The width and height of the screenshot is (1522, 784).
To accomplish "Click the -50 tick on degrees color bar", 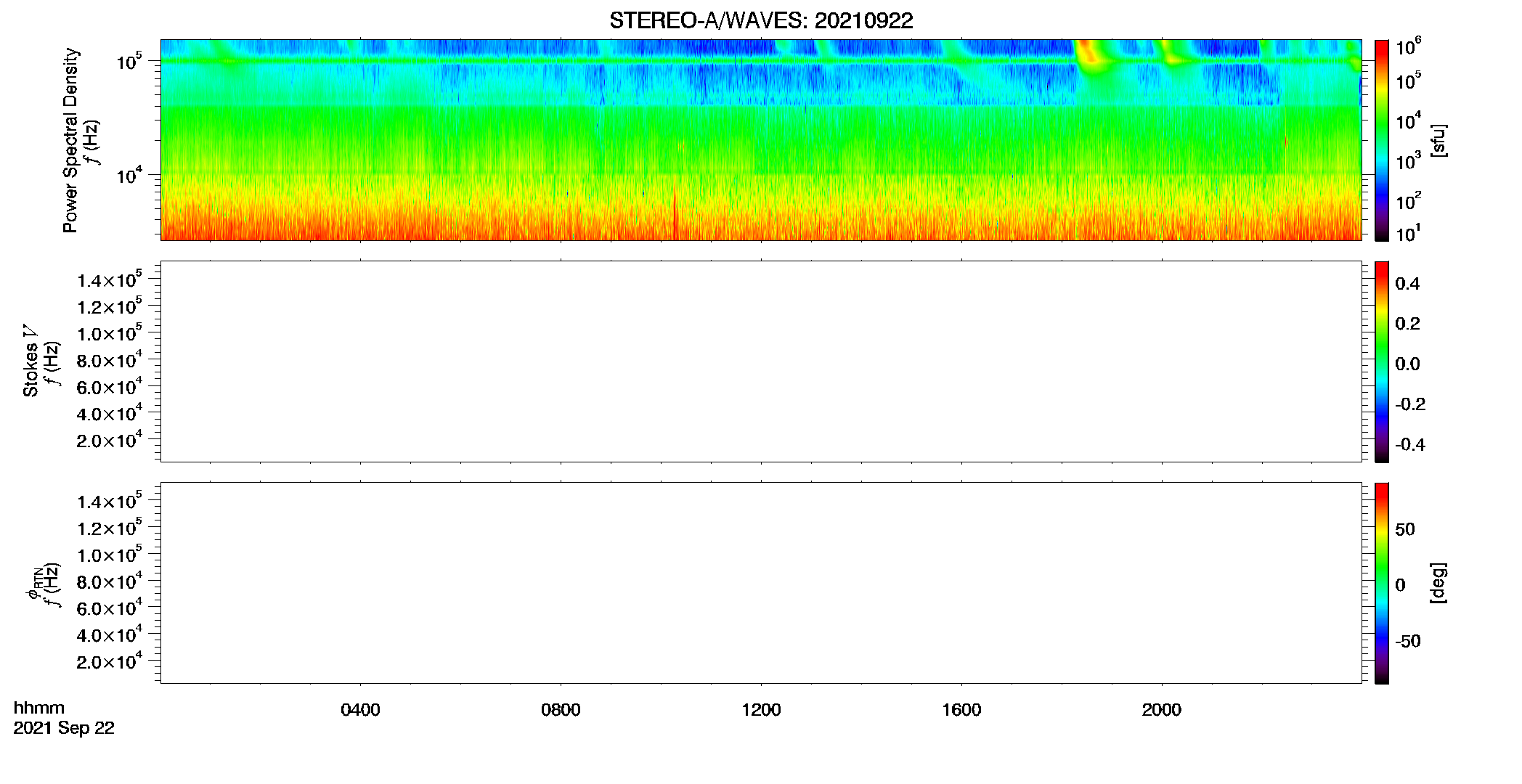I will pyautogui.click(x=1407, y=642).
